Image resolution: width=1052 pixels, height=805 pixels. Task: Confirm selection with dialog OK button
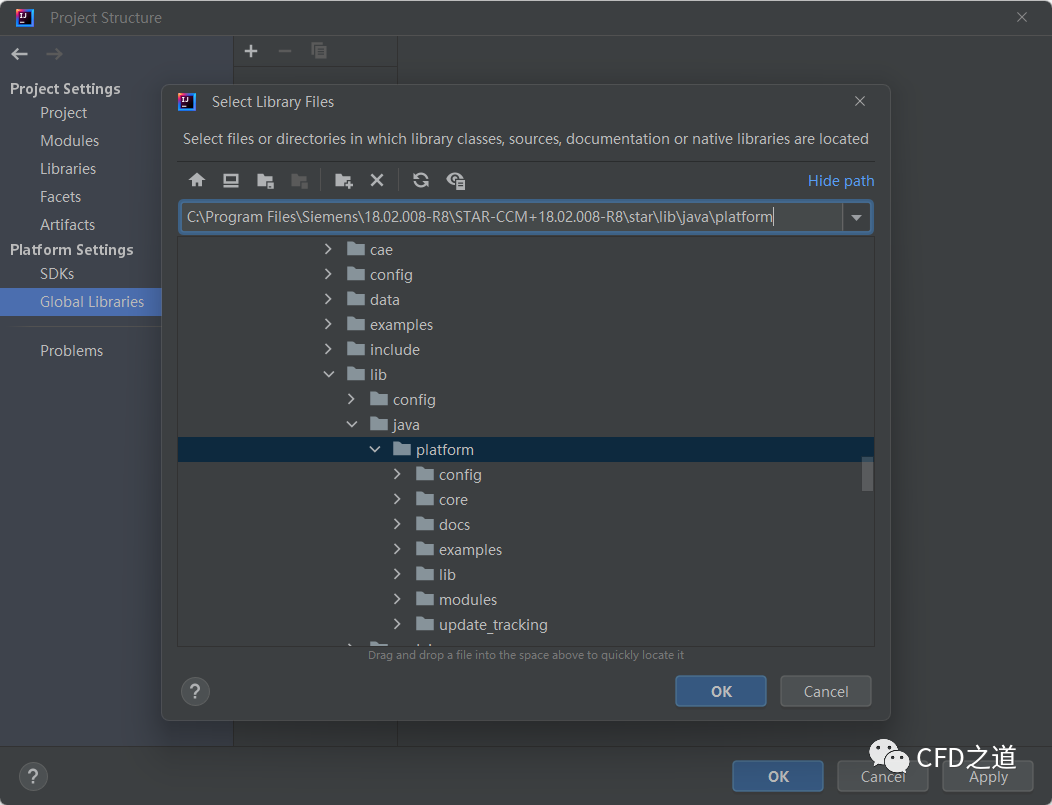pos(720,691)
